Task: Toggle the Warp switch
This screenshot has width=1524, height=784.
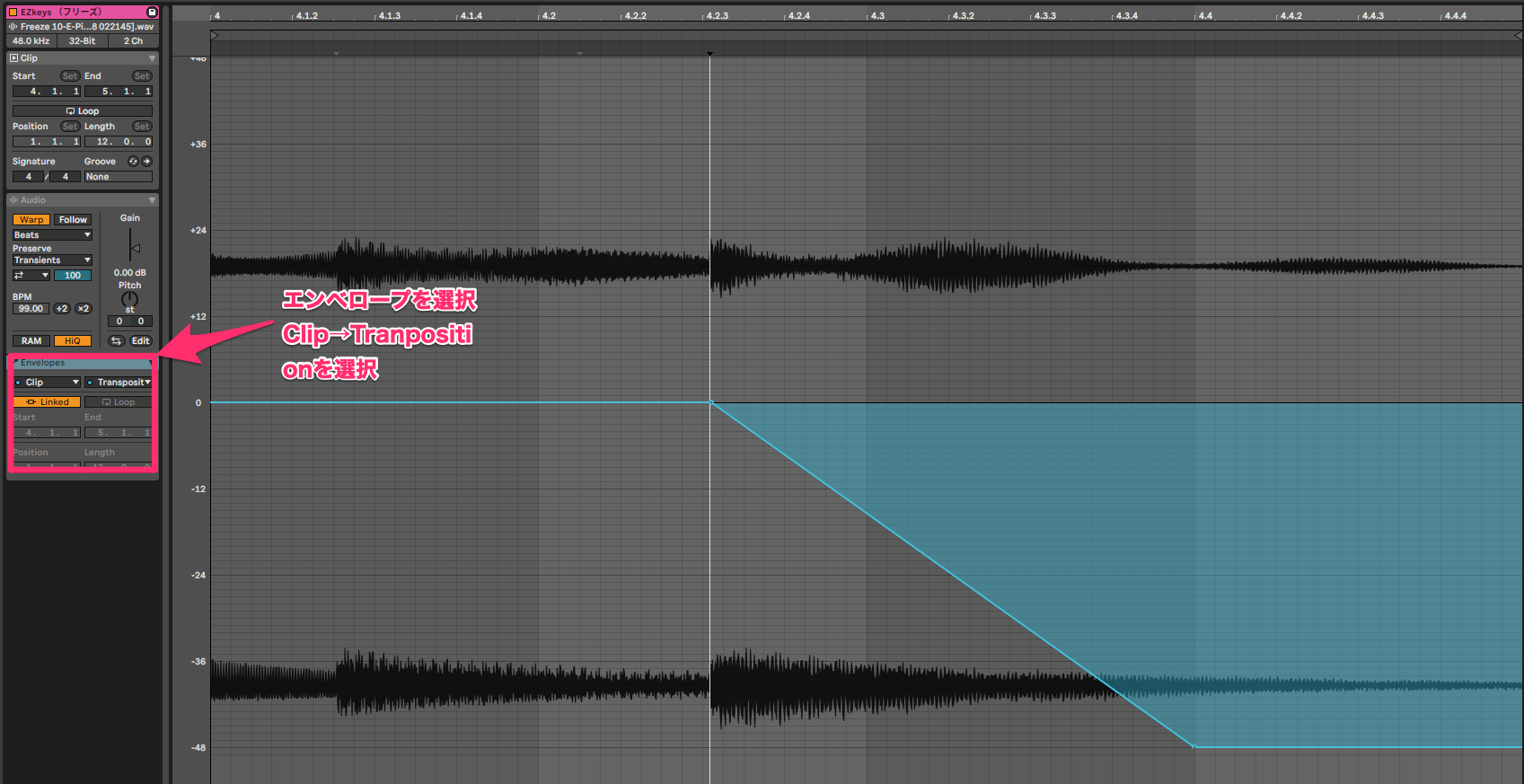Action: click(31, 220)
